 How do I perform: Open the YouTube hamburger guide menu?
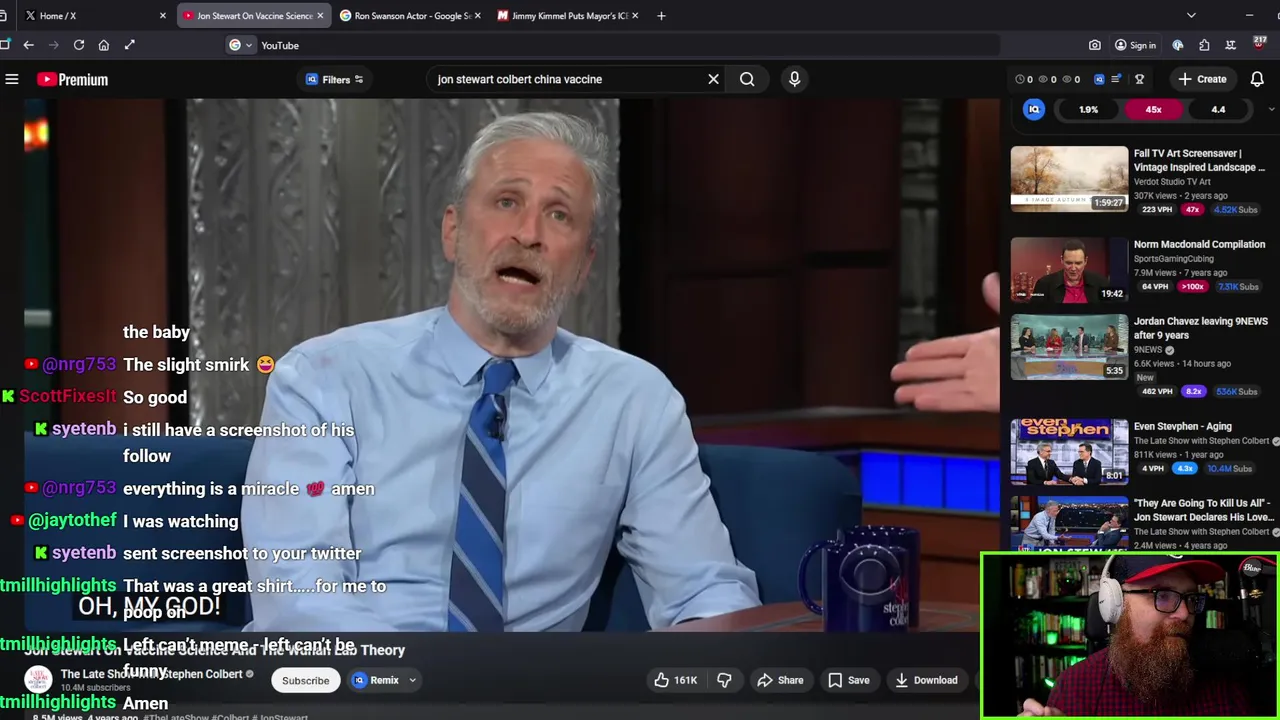pos(12,79)
